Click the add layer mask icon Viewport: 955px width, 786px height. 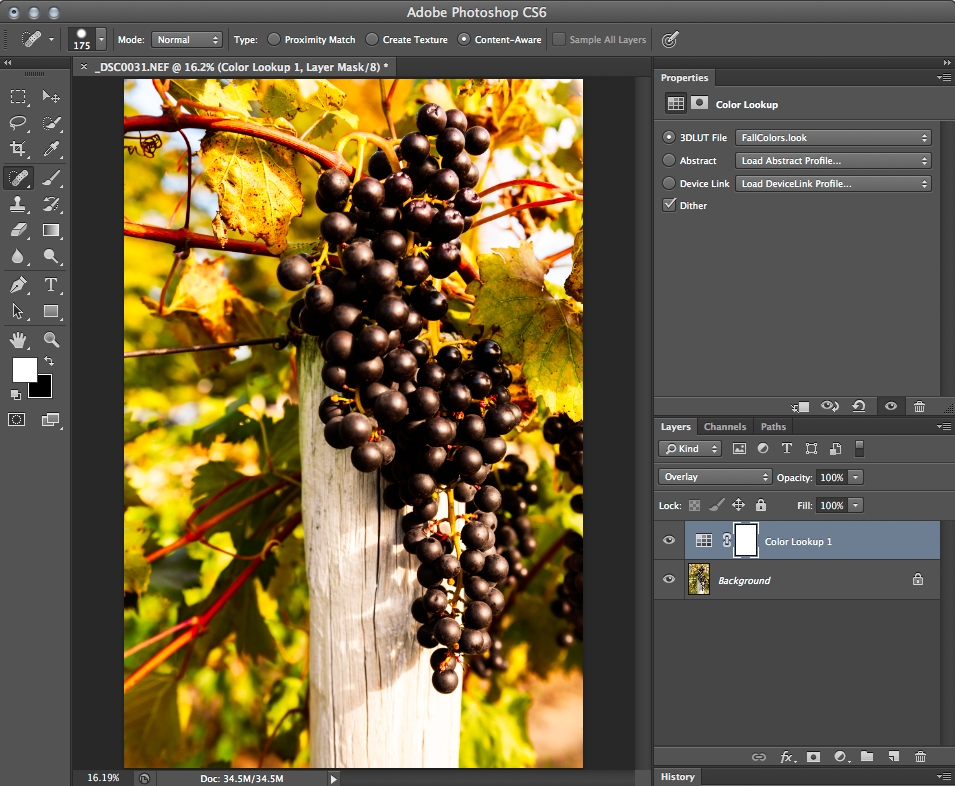(x=815, y=757)
